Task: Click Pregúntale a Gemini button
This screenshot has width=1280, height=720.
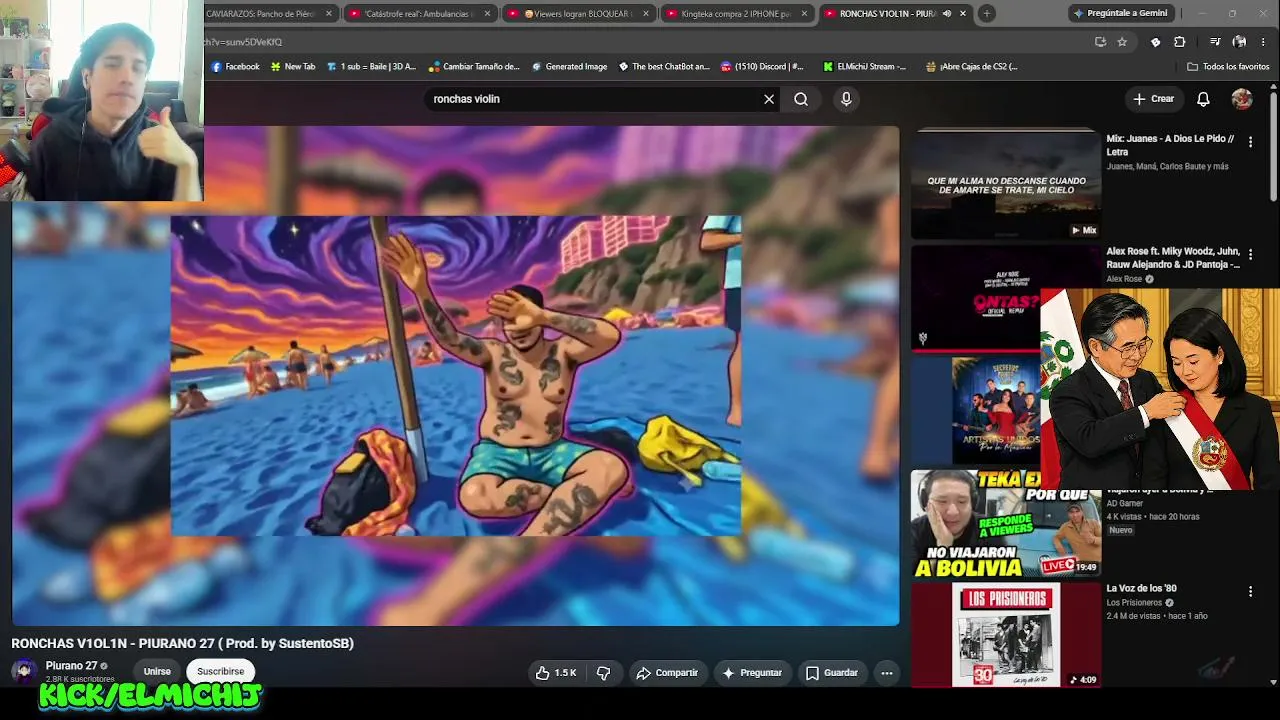Action: point(1119,13)
